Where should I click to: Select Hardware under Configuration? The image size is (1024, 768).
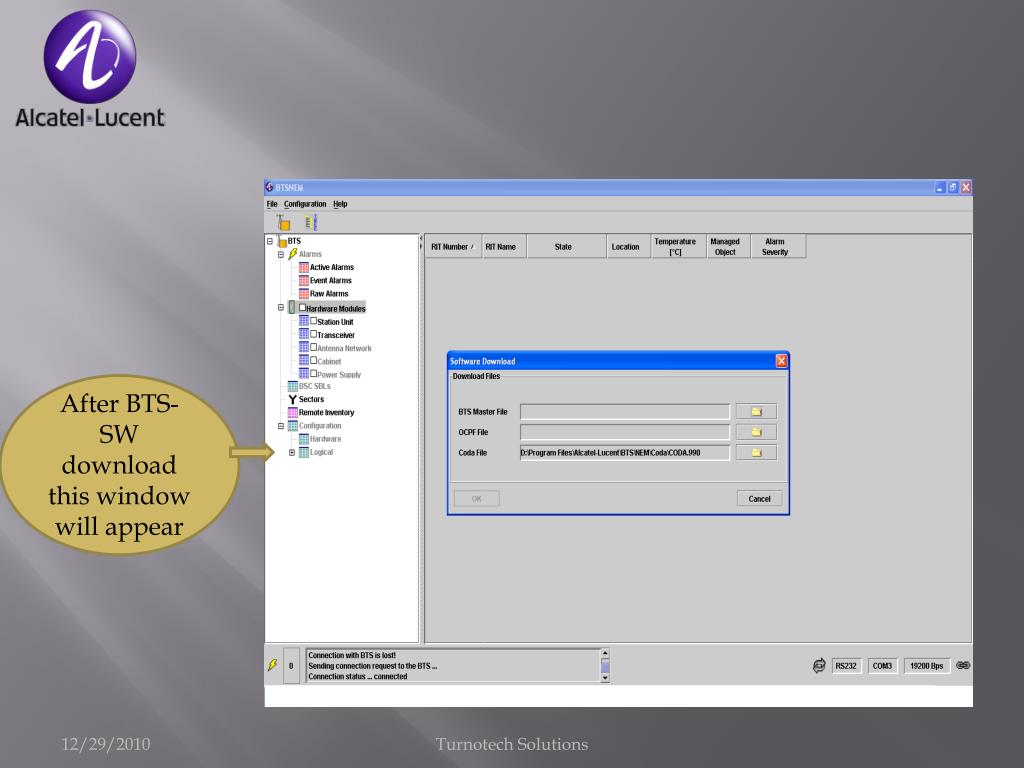325,439
